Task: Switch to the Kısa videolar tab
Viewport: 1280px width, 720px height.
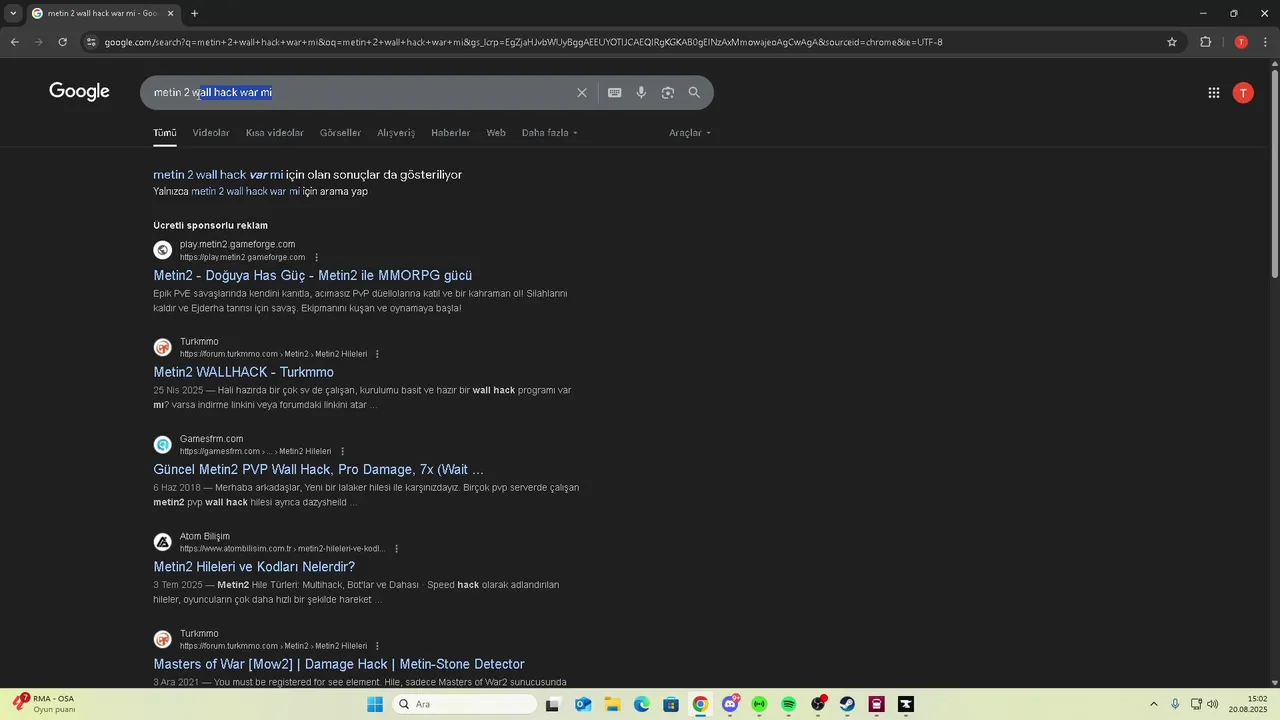Action: coord(275,133)
